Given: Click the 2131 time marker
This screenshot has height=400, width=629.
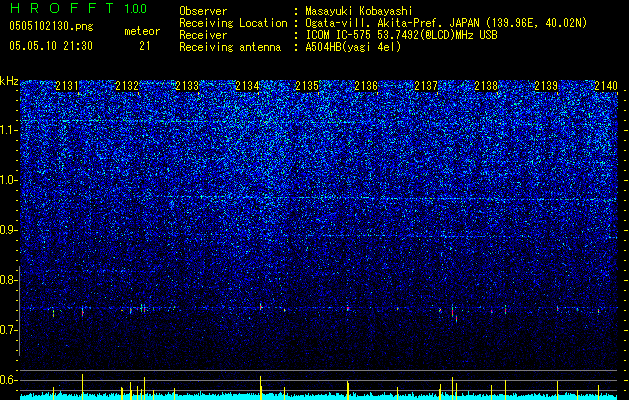Looking at the screenshot, I should [x=67, y=86].
